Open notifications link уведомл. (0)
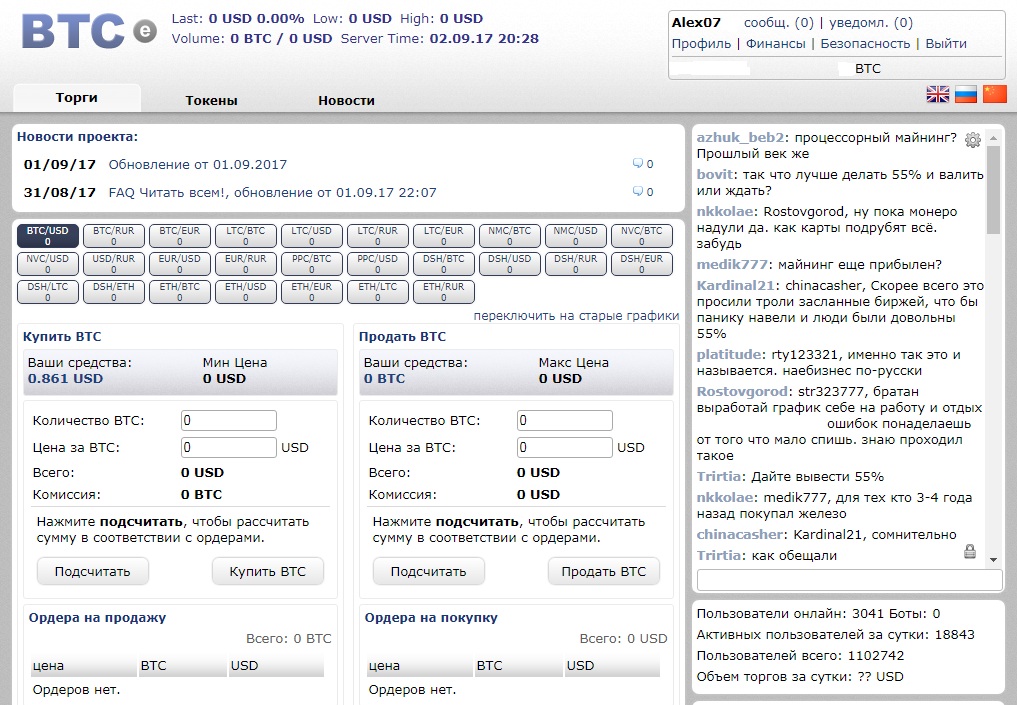Screen dimensions: 1017x705 click(x=871, y=23)
